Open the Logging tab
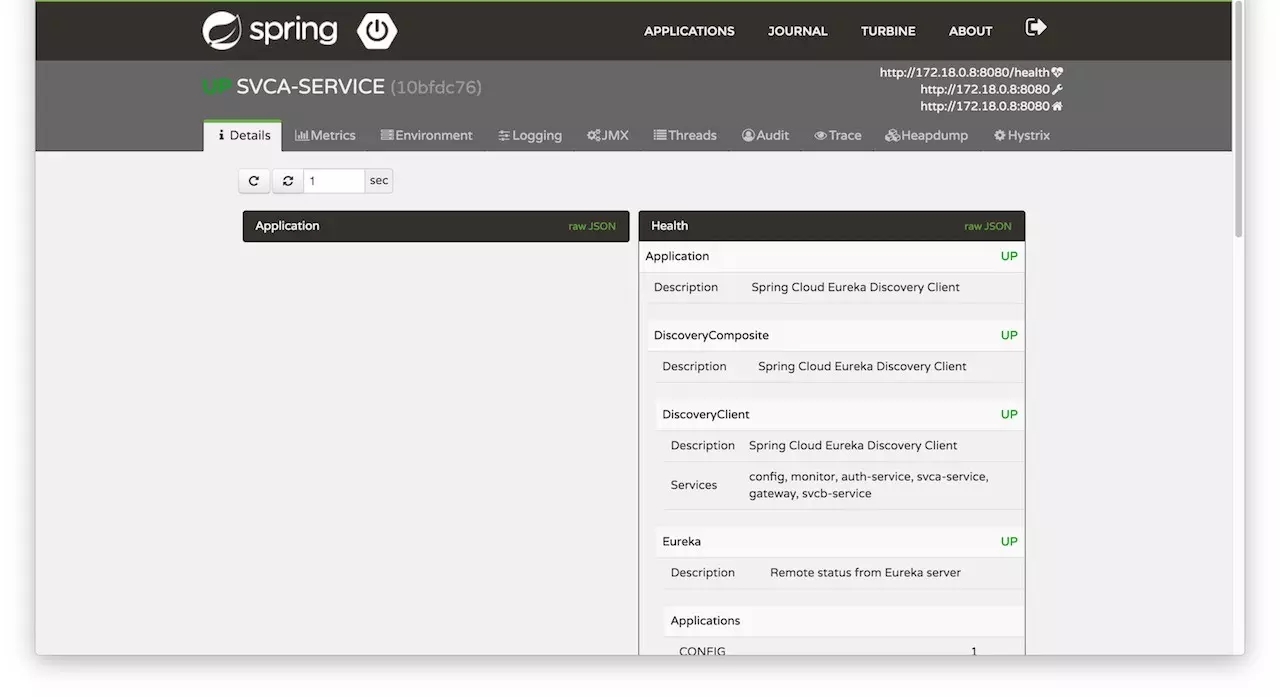This screenshot has width=1280, height=697. (530, 135)
